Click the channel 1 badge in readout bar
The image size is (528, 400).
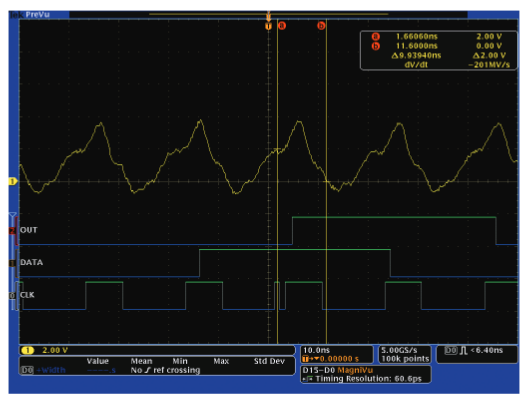coord(28,351)
